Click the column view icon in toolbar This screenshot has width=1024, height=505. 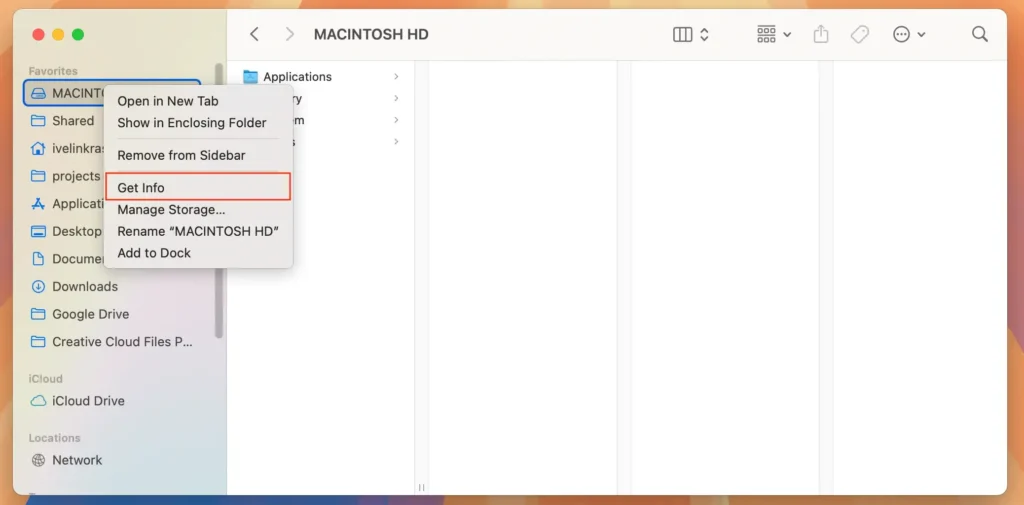(x=682, y=35)
